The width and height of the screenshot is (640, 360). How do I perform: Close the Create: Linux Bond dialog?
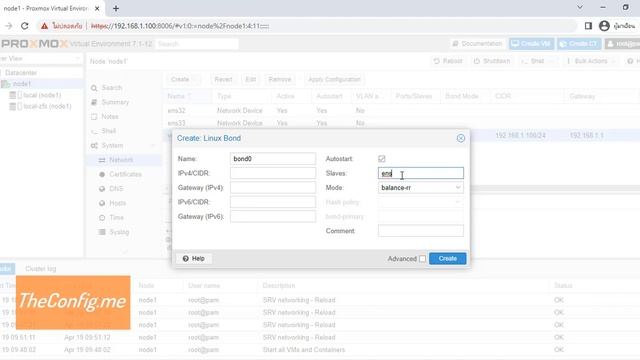[x=460, y=138]
